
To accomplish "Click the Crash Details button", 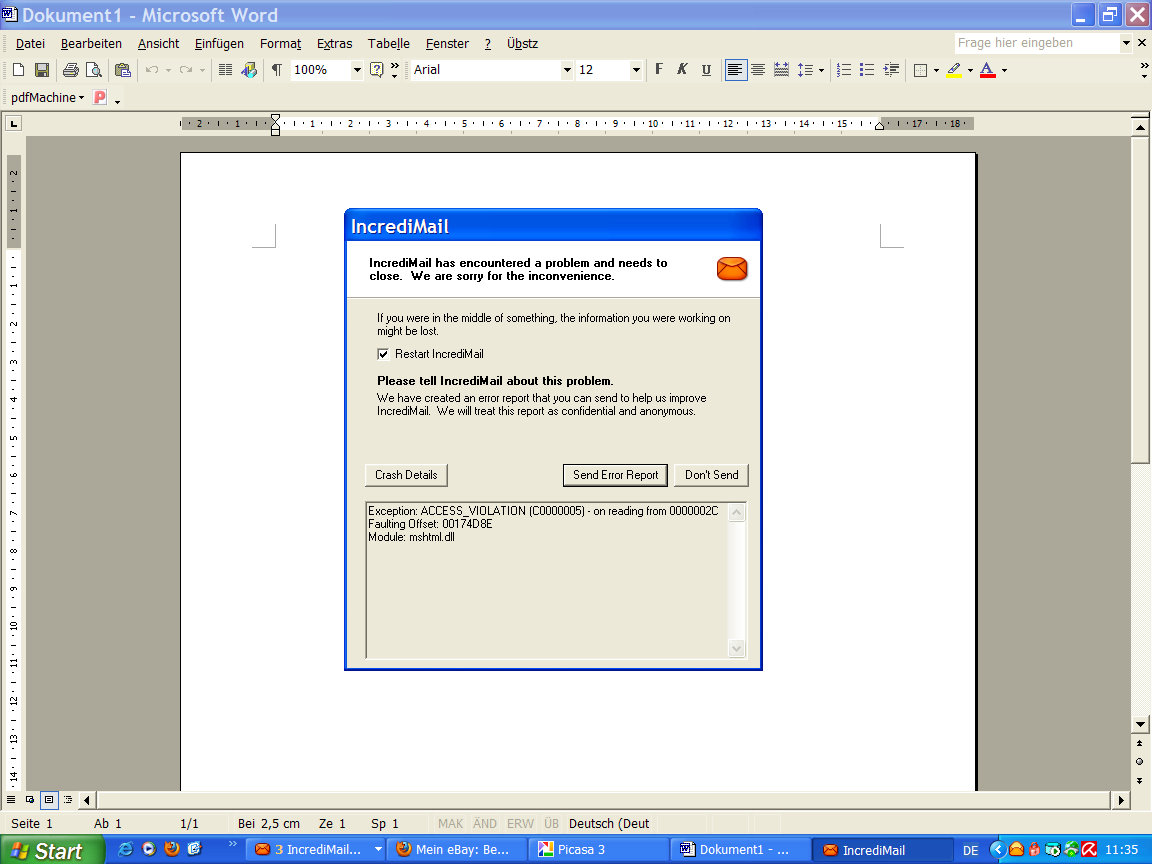I will [406, 475].
